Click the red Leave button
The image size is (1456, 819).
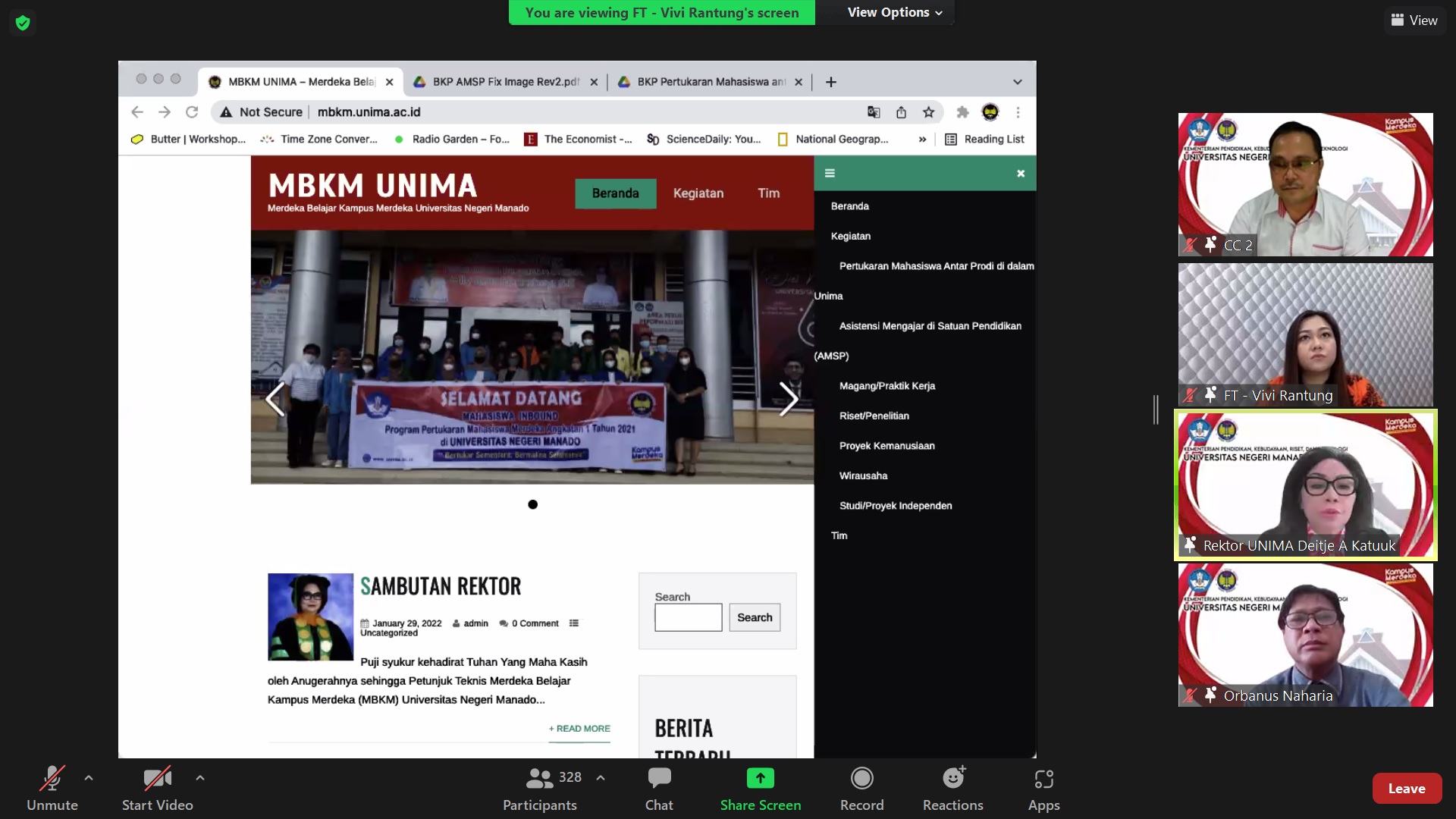(1407, 789)
